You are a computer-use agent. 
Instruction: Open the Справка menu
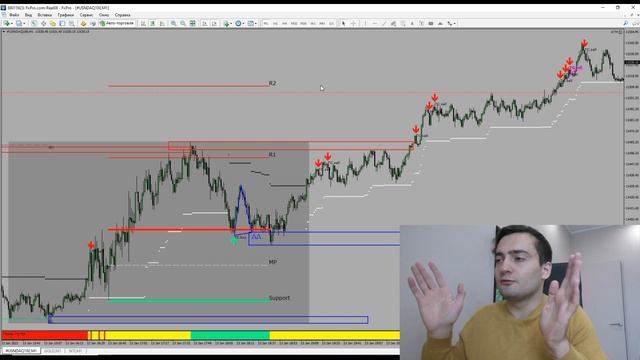(122, 15)
